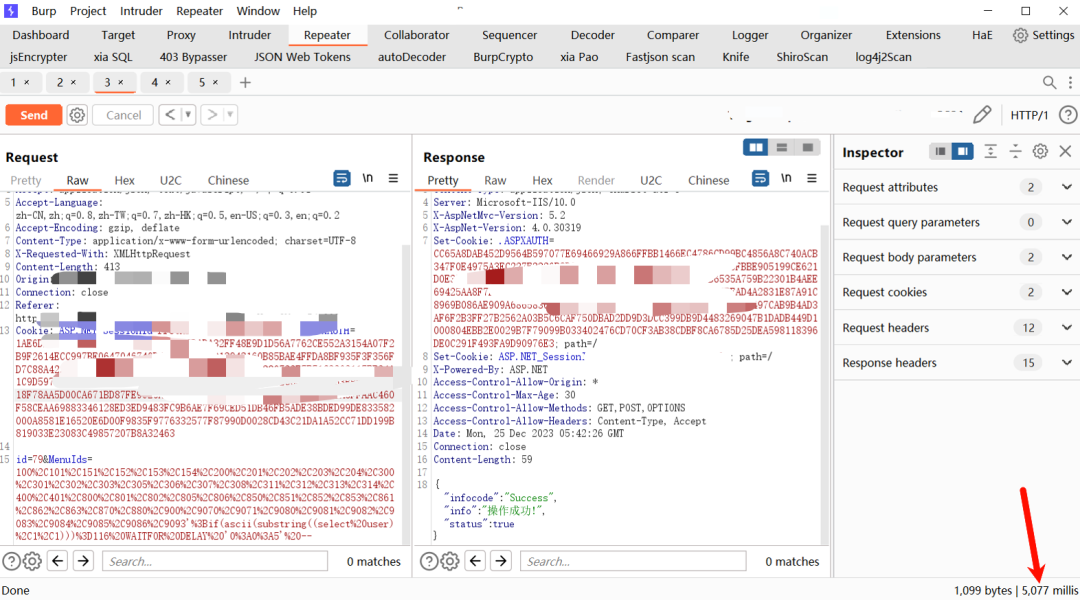
Task: Select the top-bottom layout icon
Action: [782, 147]
